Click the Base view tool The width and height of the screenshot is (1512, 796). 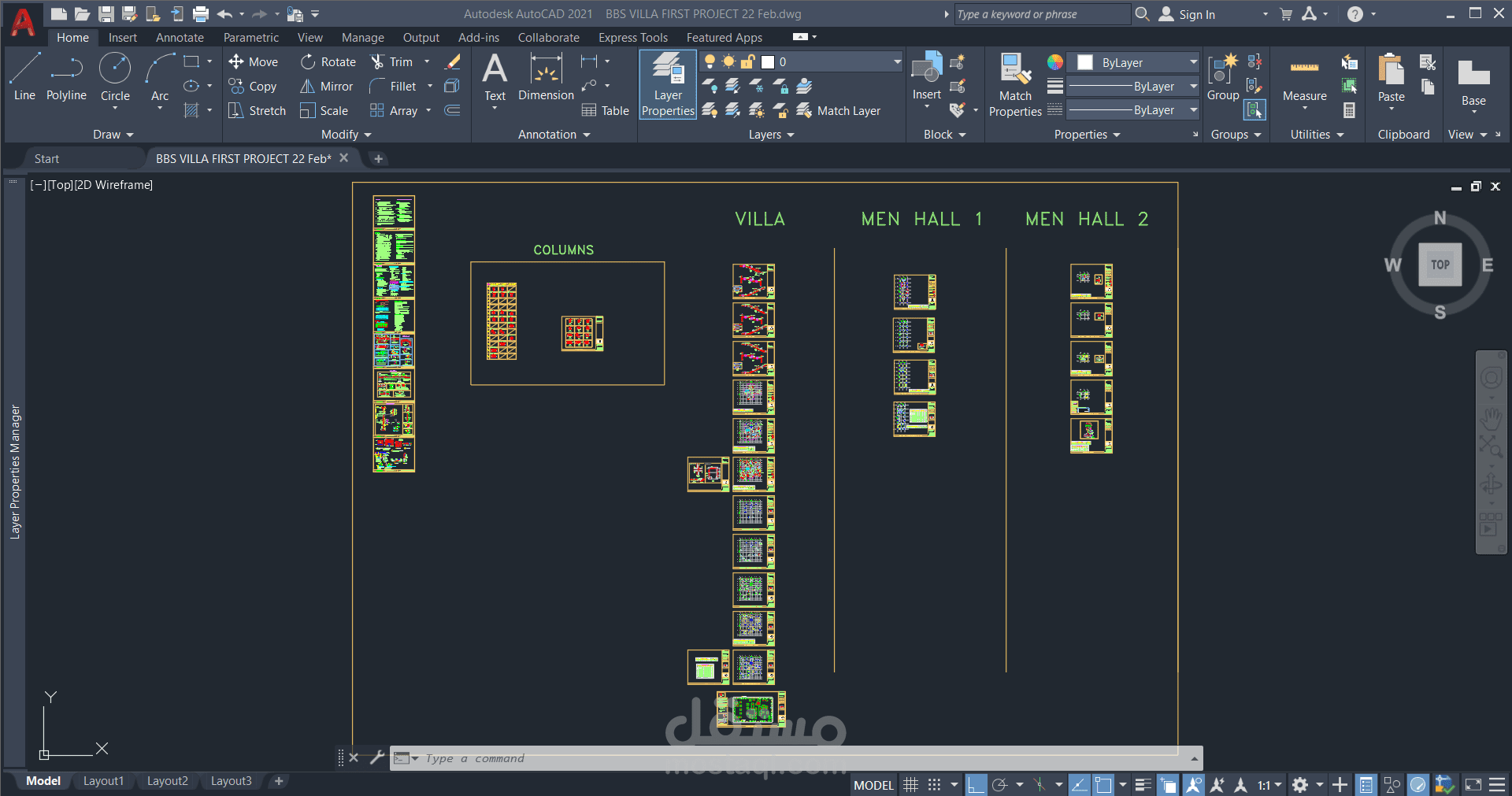(x=1473, y=81)
